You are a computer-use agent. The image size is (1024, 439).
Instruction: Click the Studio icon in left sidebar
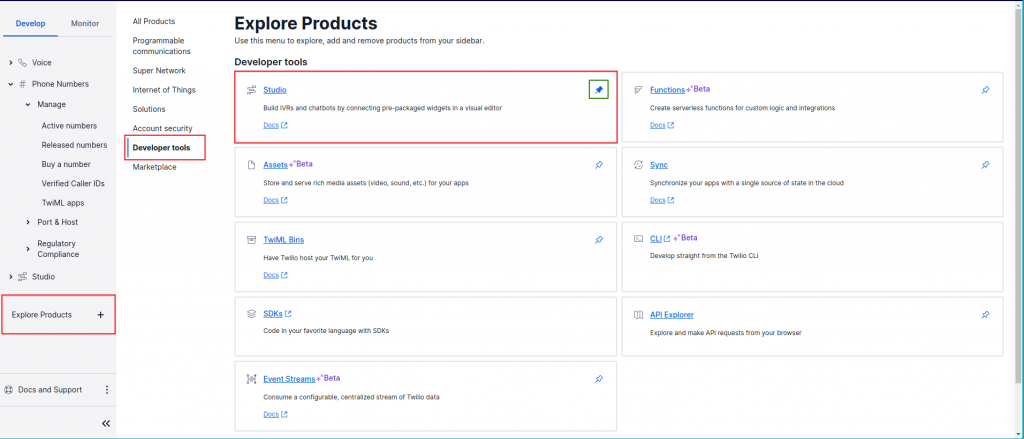(23, 277)
